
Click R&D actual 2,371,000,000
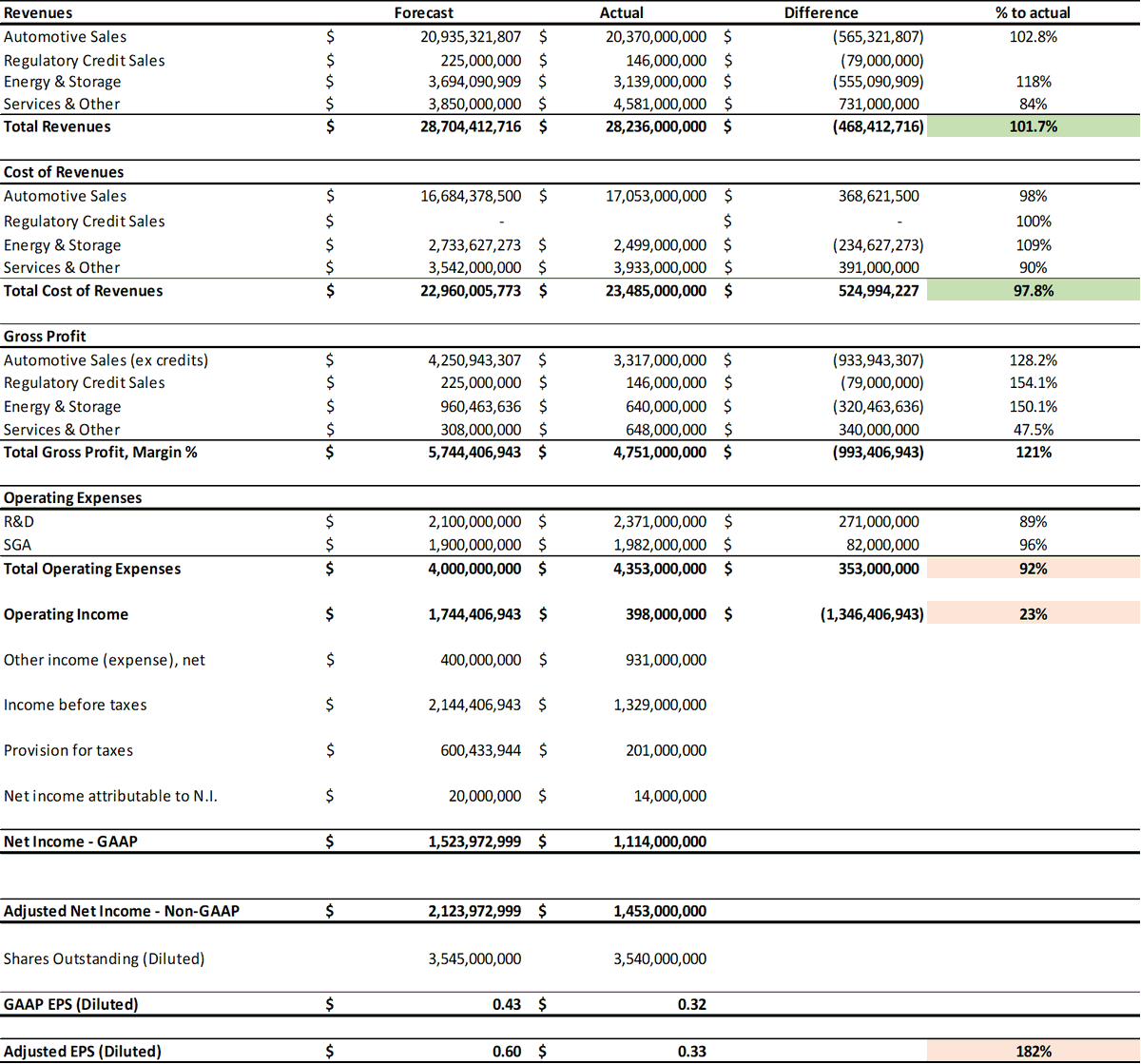point(660,522)
